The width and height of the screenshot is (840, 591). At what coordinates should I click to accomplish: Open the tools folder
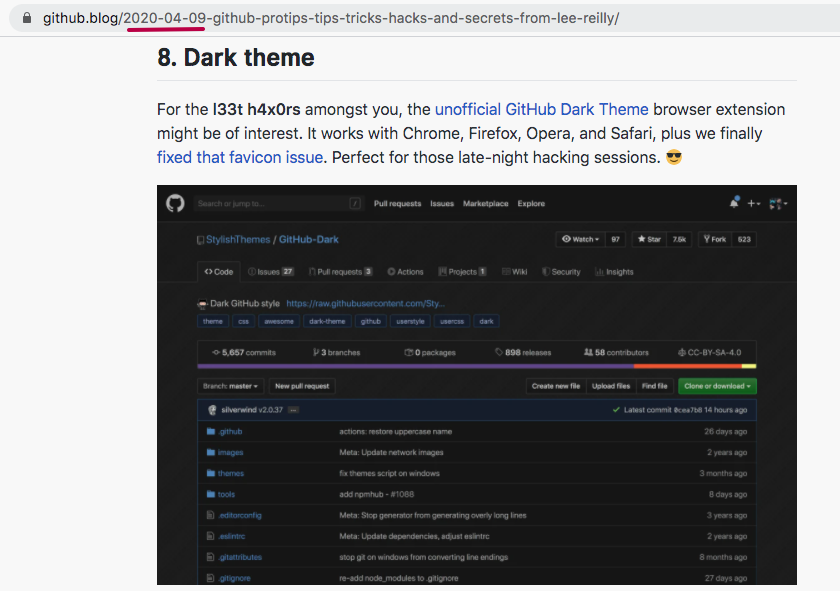pos(226,494)
